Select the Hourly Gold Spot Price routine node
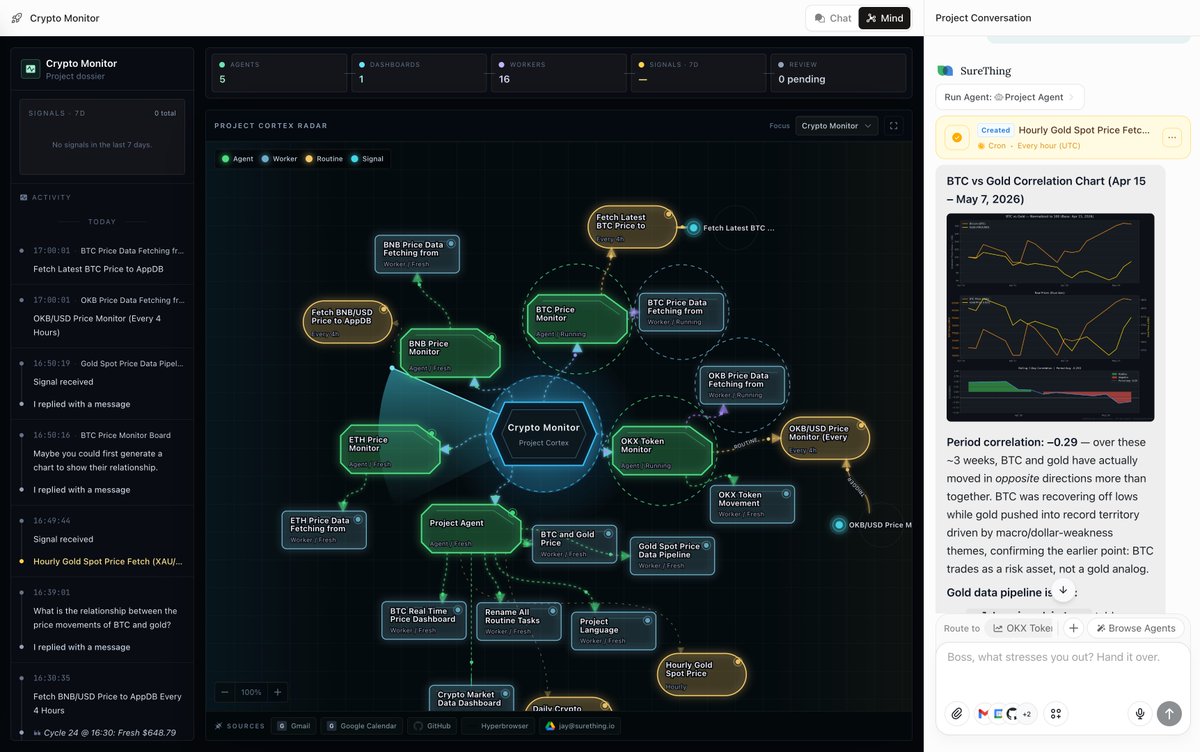This screenshot has height=752, width=1200. point(702,674)
